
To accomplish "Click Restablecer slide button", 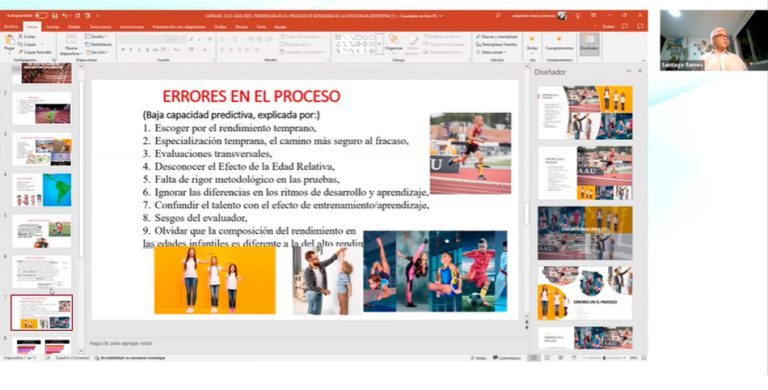I will (x=99, y=44).
